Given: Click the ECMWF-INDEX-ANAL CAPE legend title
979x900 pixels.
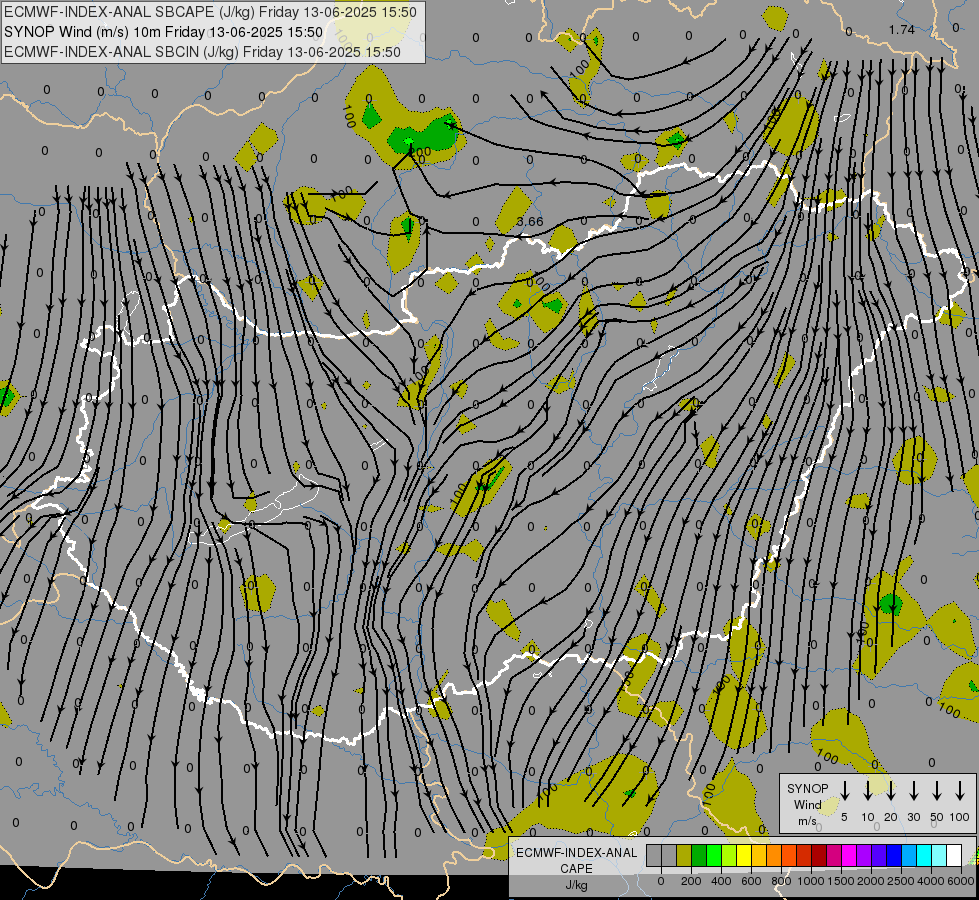Looking at the screenshot, I should pos(576,860).
